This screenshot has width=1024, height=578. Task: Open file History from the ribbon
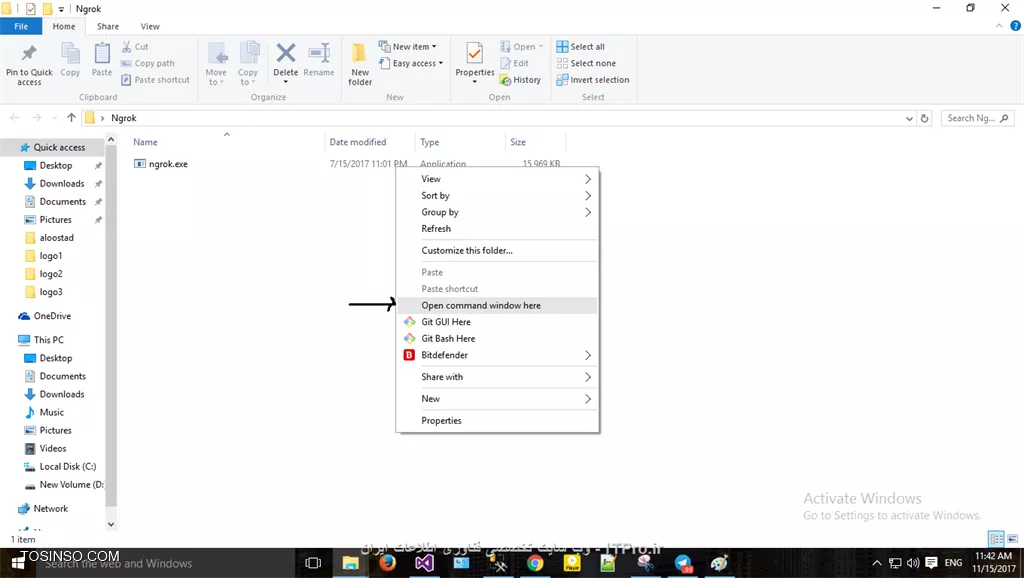click(520, 80)
